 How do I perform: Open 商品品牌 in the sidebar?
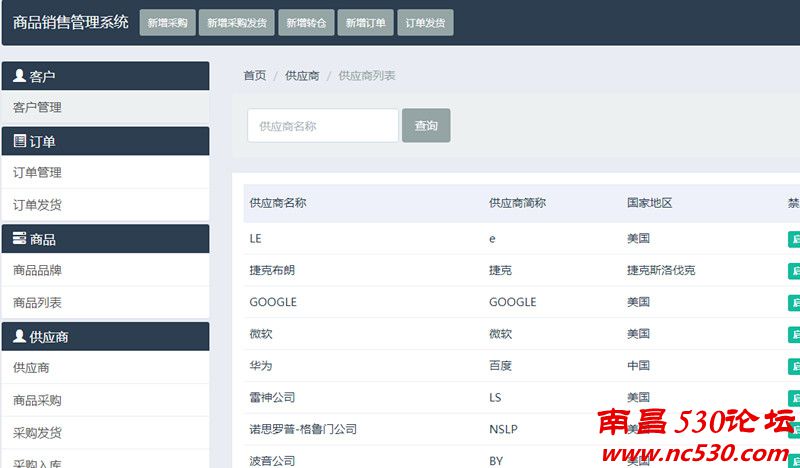click(x=38, y=270)
